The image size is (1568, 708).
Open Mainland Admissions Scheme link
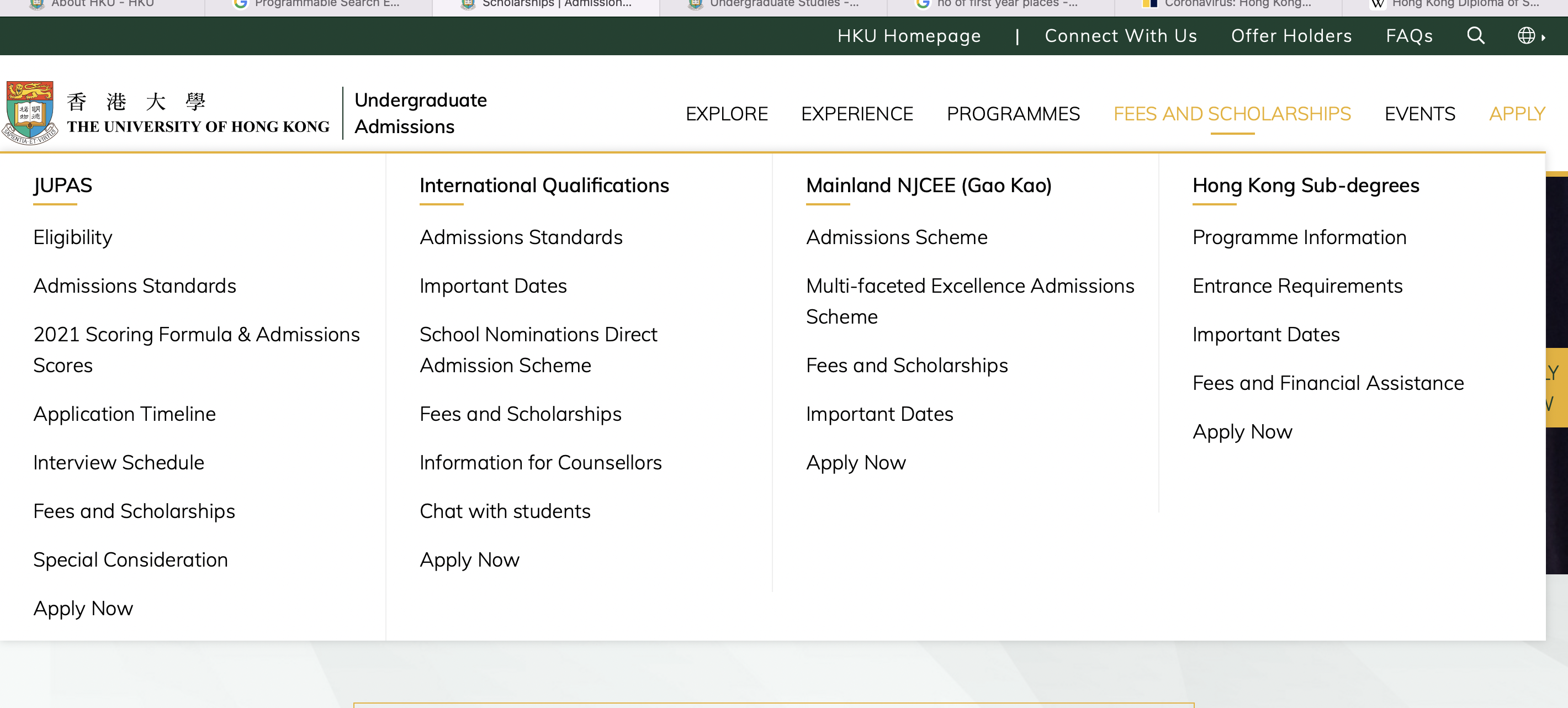(897, 237)
